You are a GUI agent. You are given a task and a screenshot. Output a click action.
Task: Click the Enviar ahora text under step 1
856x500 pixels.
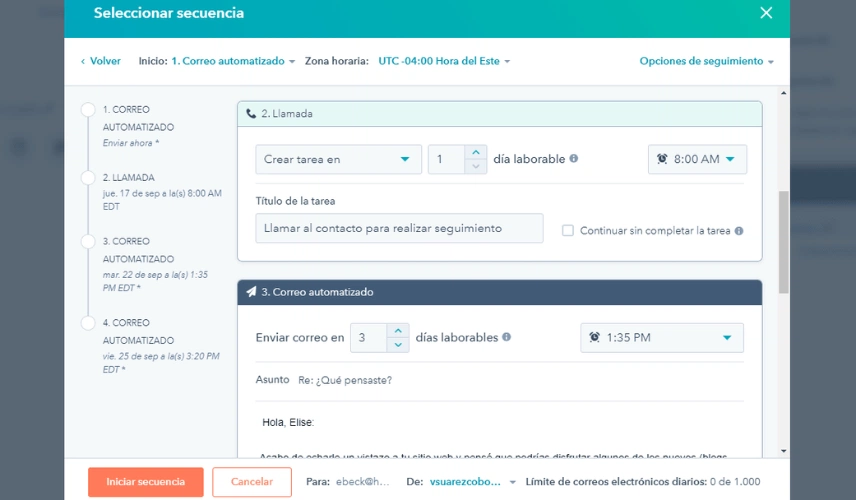(131, 143)
